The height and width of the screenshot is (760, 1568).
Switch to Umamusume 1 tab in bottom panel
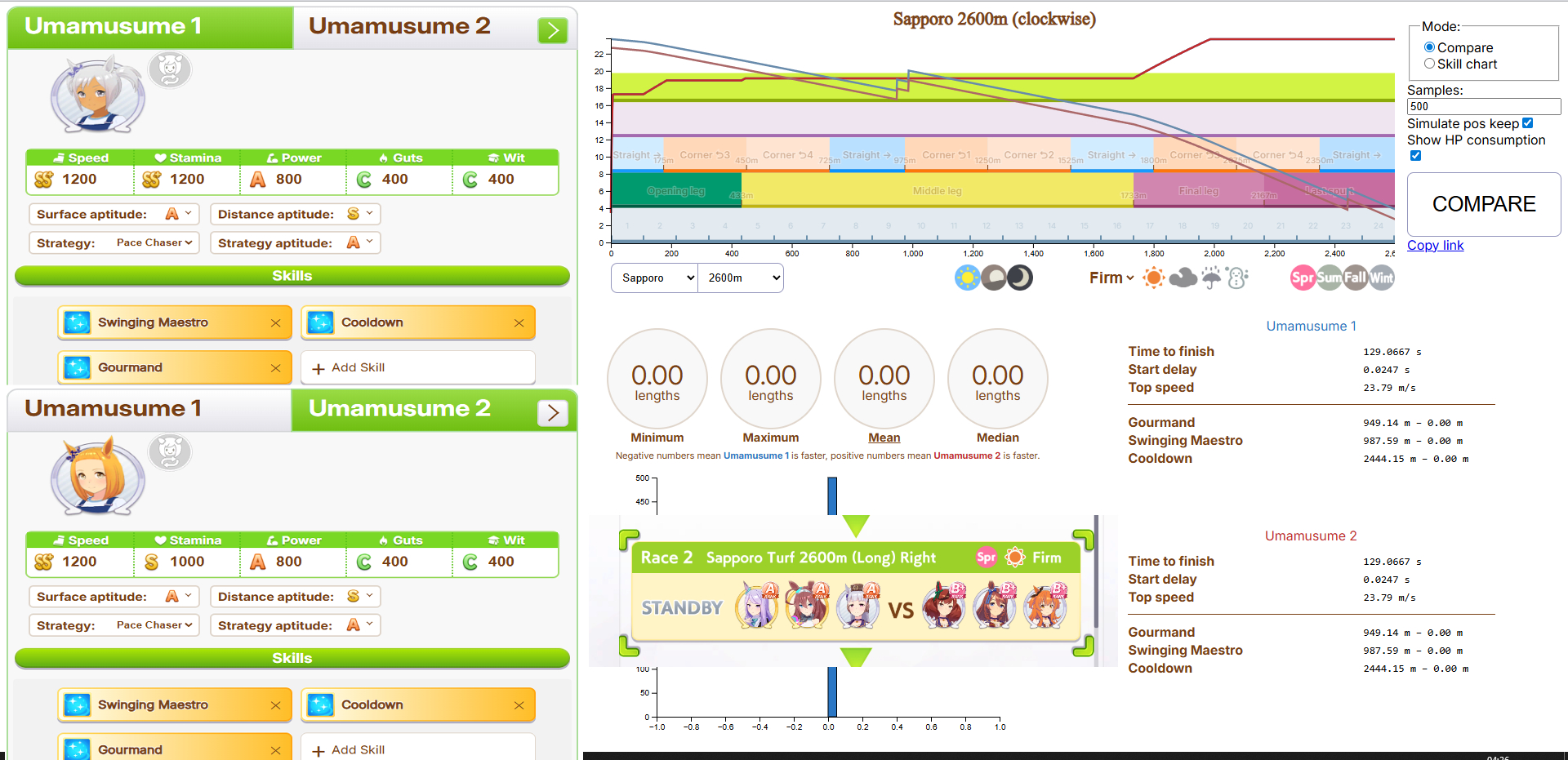pos(149,409)
